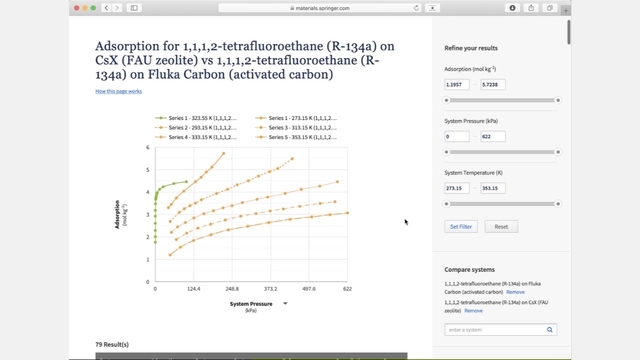Click the Reset filter button
The height and width of the screenshot is (360, 640).
tap(501, 227)
